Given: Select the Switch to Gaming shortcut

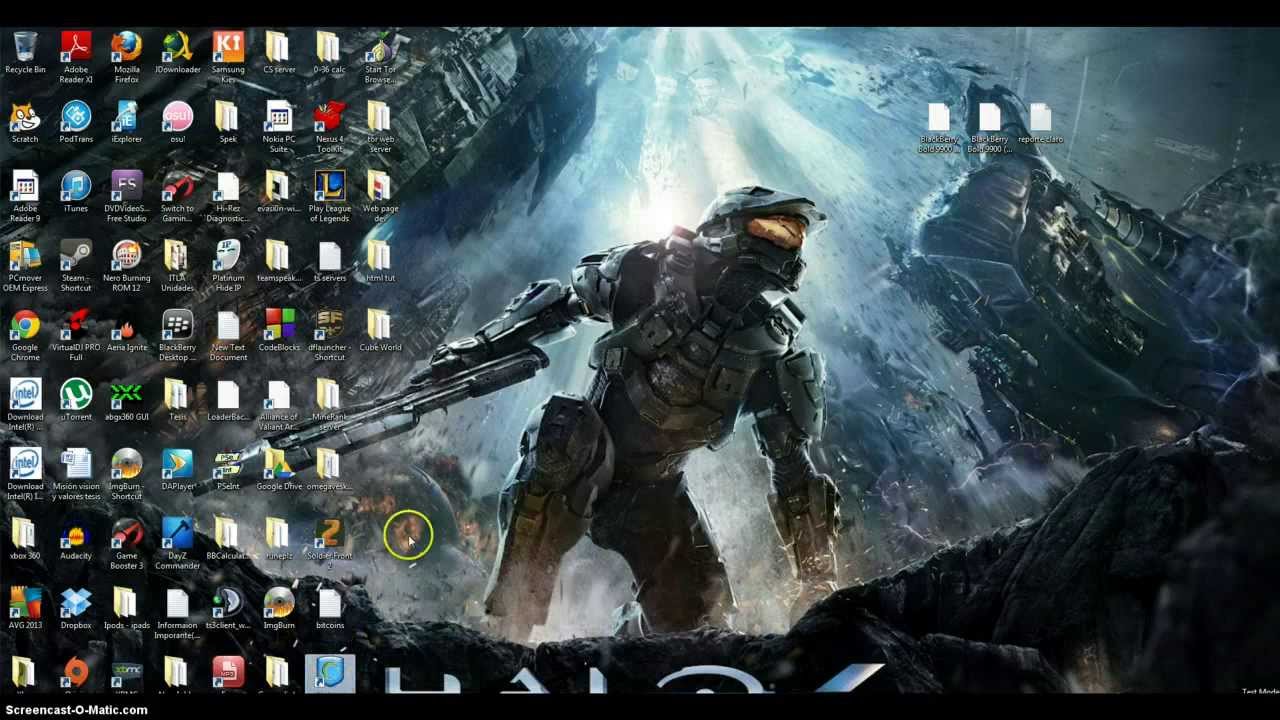Looking at the screenshot, I should click(178, 196).
